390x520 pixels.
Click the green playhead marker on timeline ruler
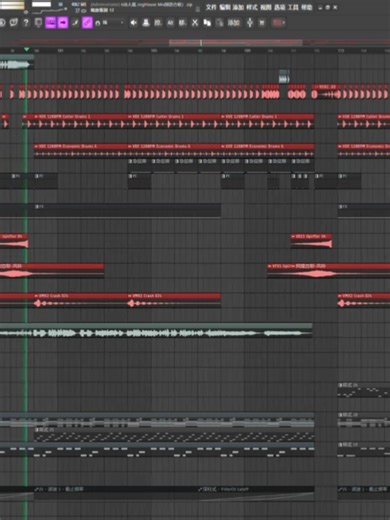26,50
